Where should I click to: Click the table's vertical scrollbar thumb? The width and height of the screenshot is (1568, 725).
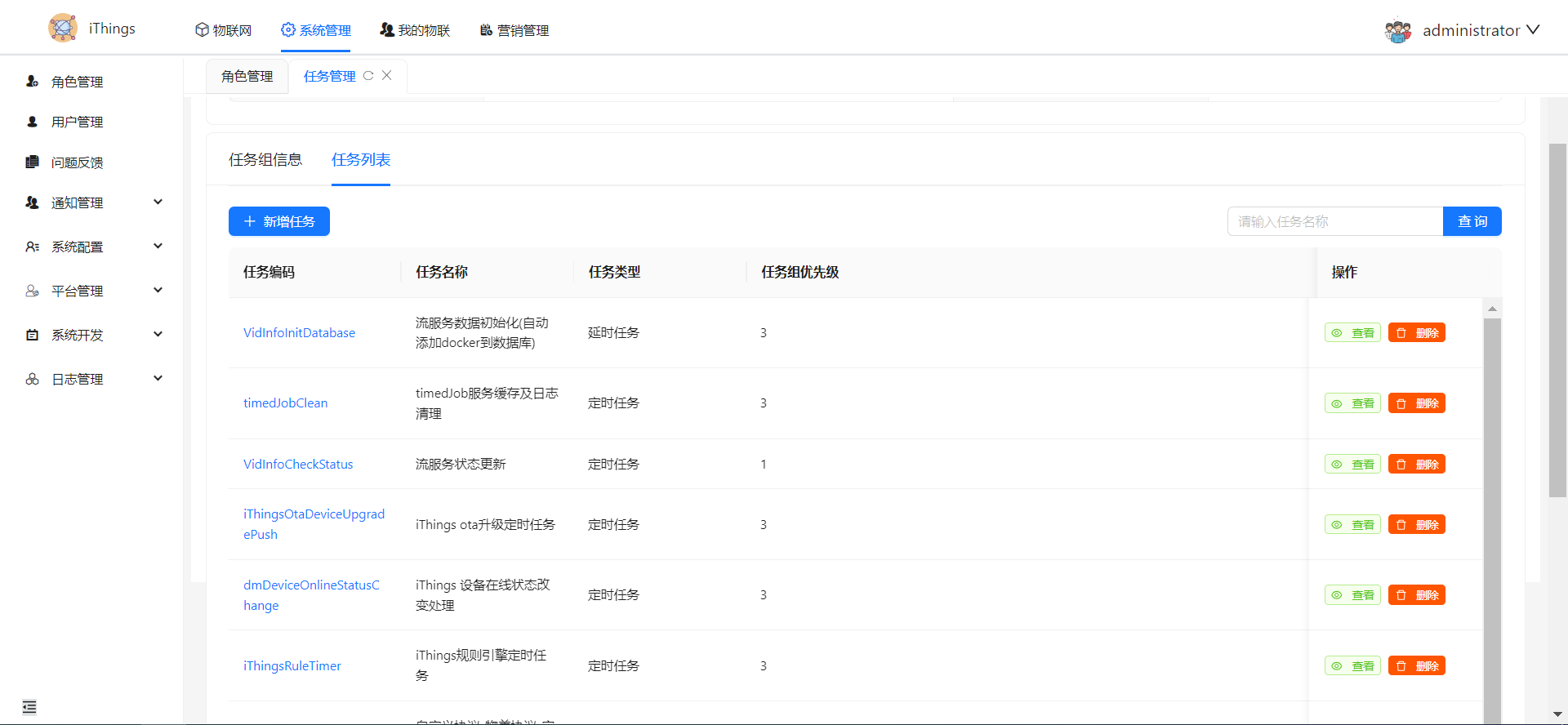coord(1492,514)
